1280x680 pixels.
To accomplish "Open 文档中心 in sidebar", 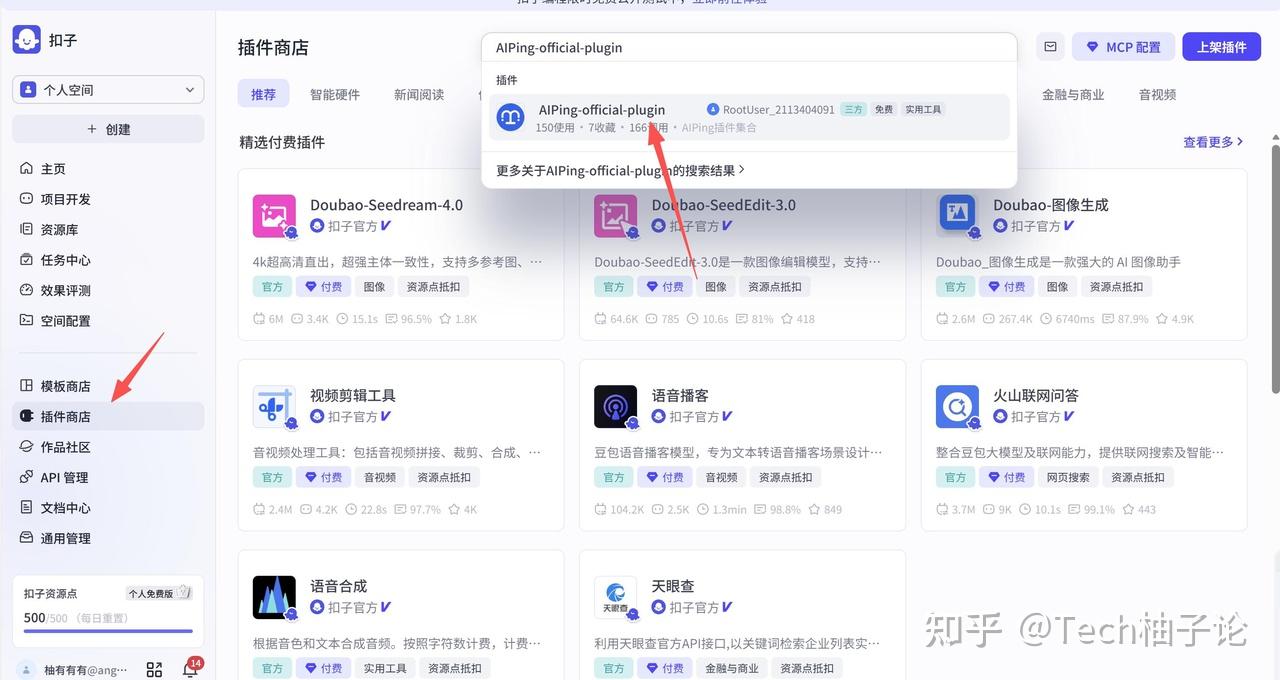I will 108,507.
